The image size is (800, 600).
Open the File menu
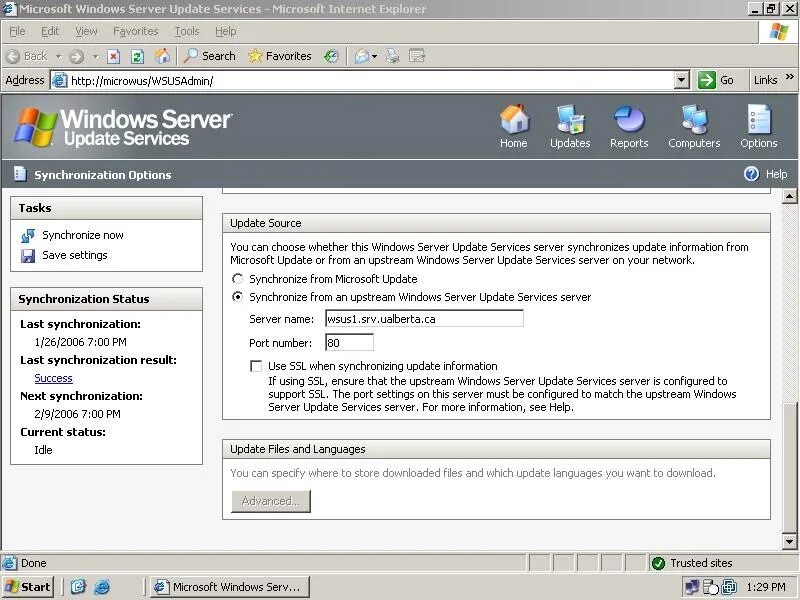tap(17, 31)
